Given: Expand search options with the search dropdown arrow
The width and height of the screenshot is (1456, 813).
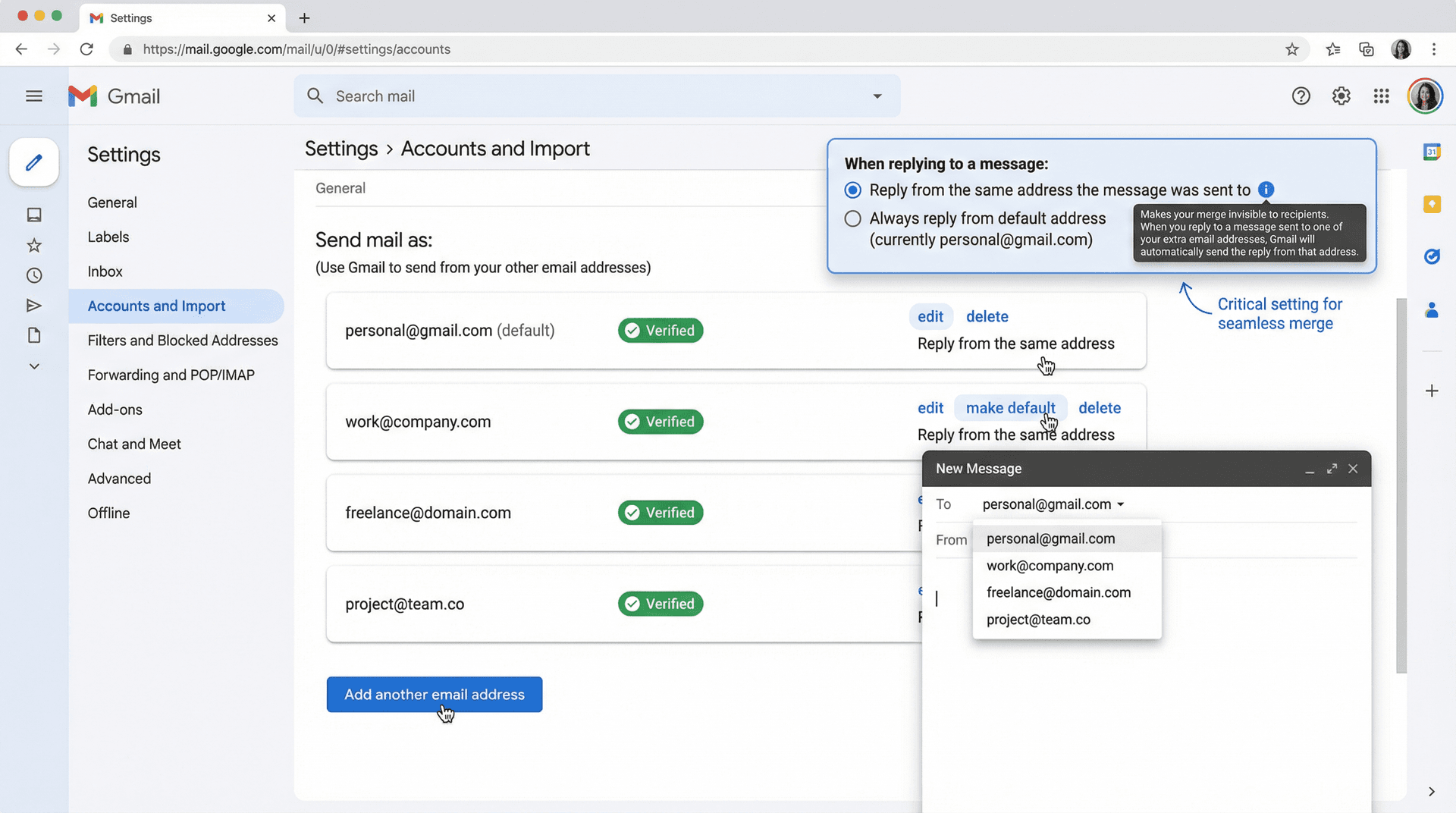Looking at the screenshot, I should click(877, 96).
